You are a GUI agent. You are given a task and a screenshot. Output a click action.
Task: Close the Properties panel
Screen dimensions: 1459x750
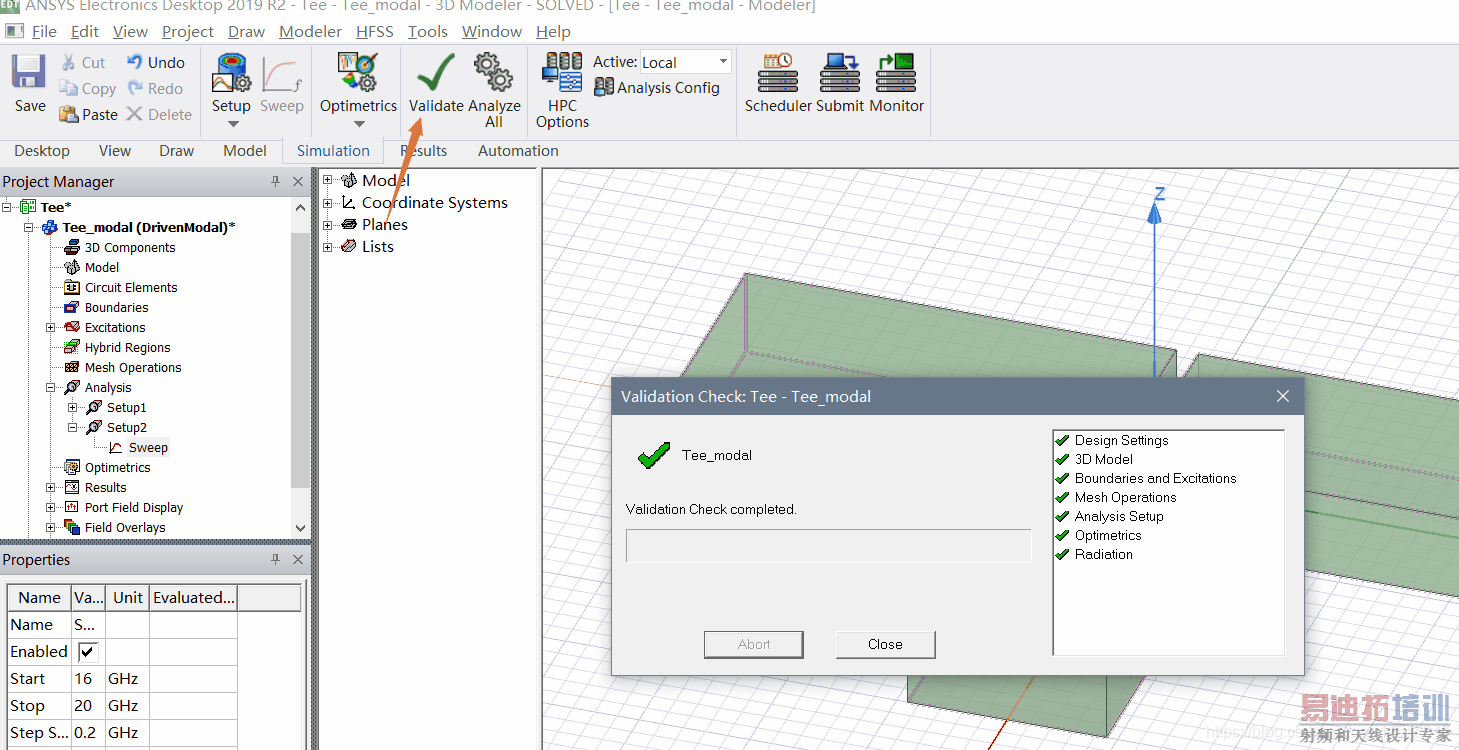pos(298,560)
